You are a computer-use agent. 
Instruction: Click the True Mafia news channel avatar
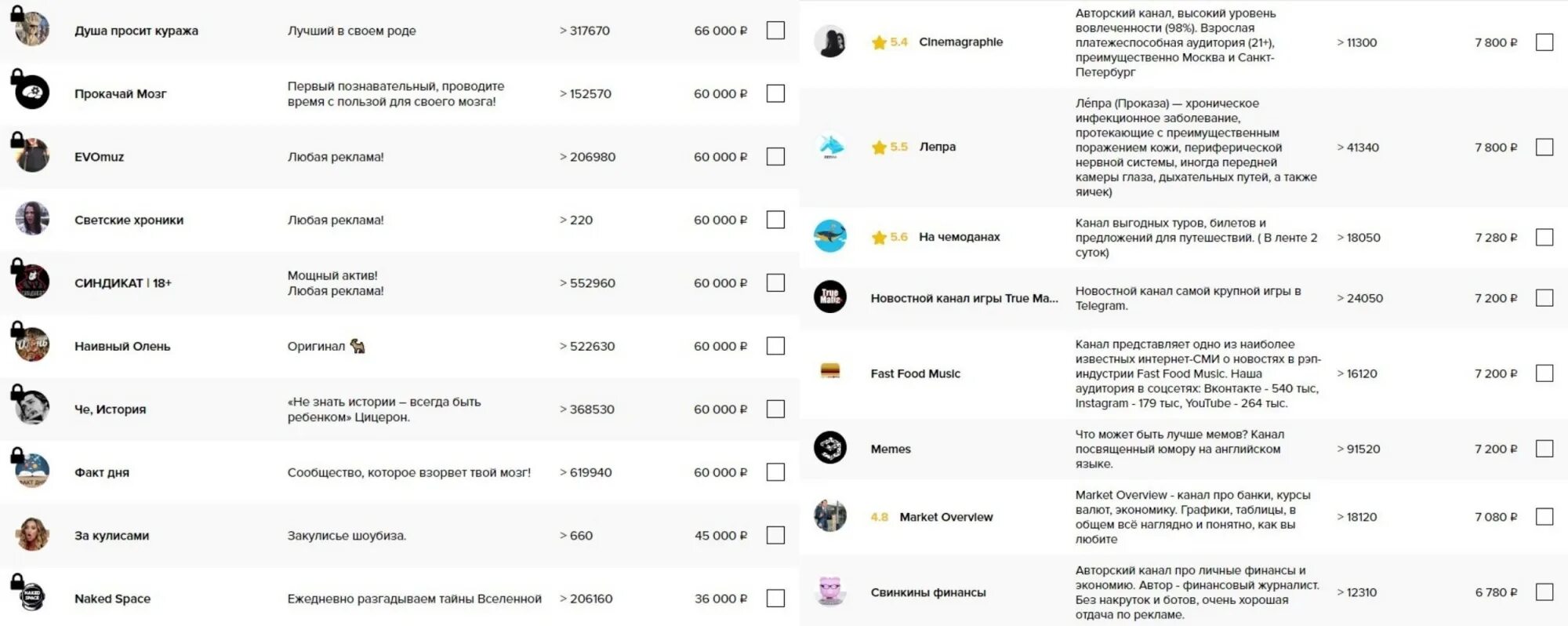(829, 297)
